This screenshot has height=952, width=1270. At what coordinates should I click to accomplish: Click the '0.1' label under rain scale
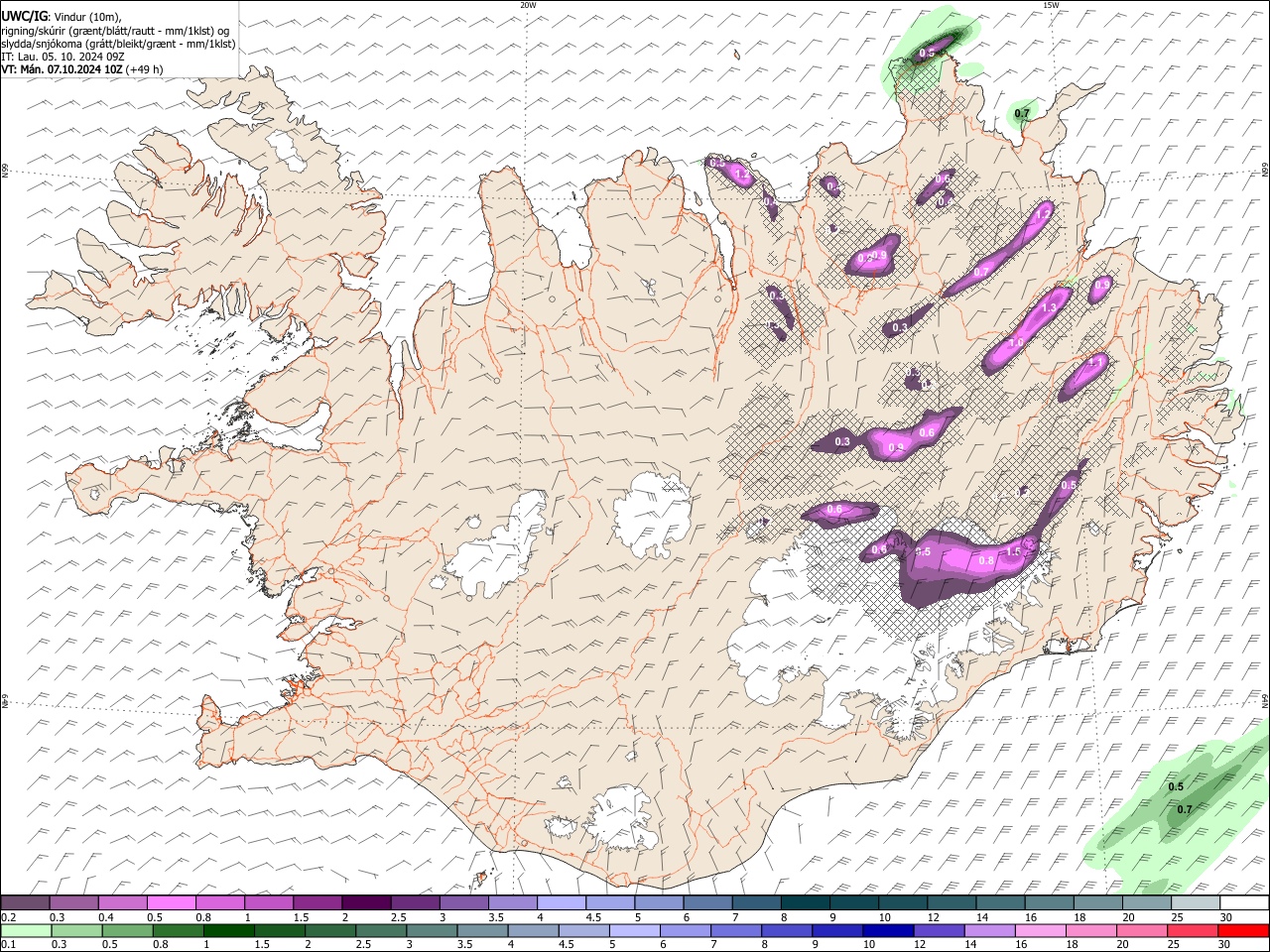tap(6, 944)
